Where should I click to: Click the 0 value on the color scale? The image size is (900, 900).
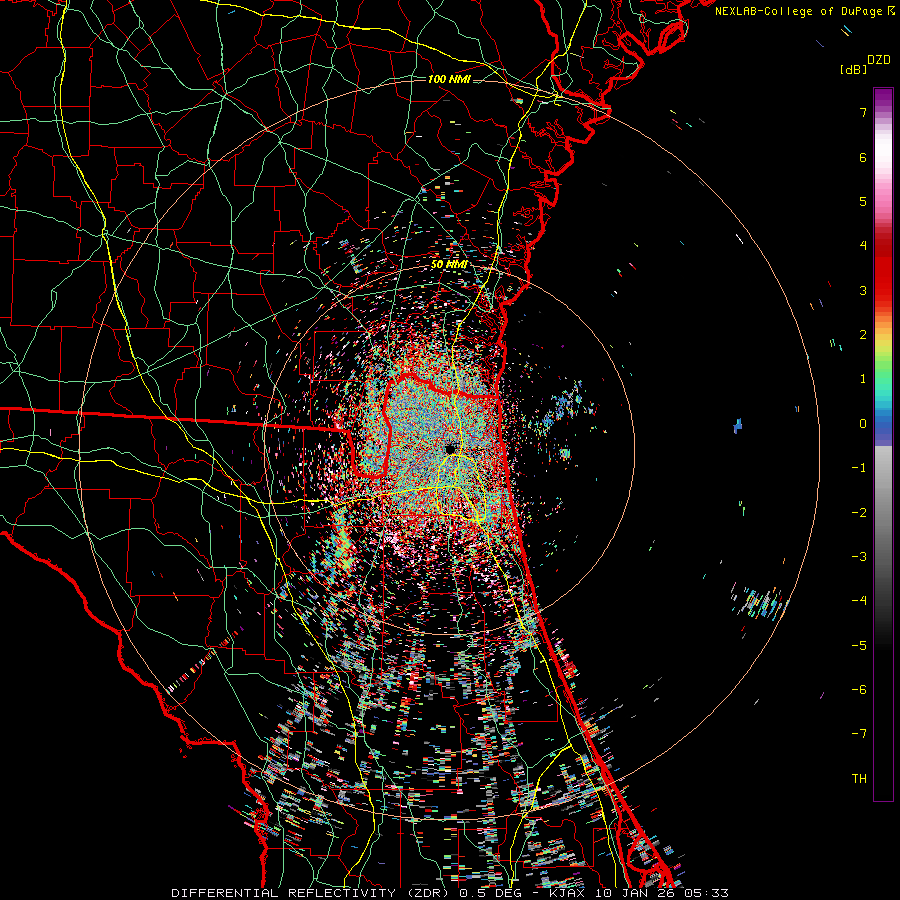click(x=863, y=424)
